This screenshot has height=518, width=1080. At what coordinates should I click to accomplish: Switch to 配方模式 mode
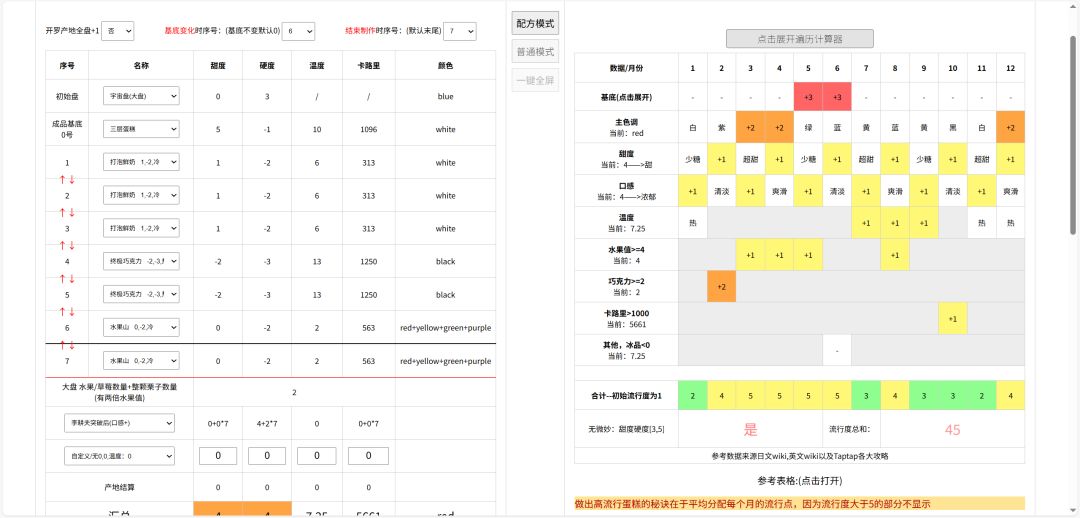point(535,23)
